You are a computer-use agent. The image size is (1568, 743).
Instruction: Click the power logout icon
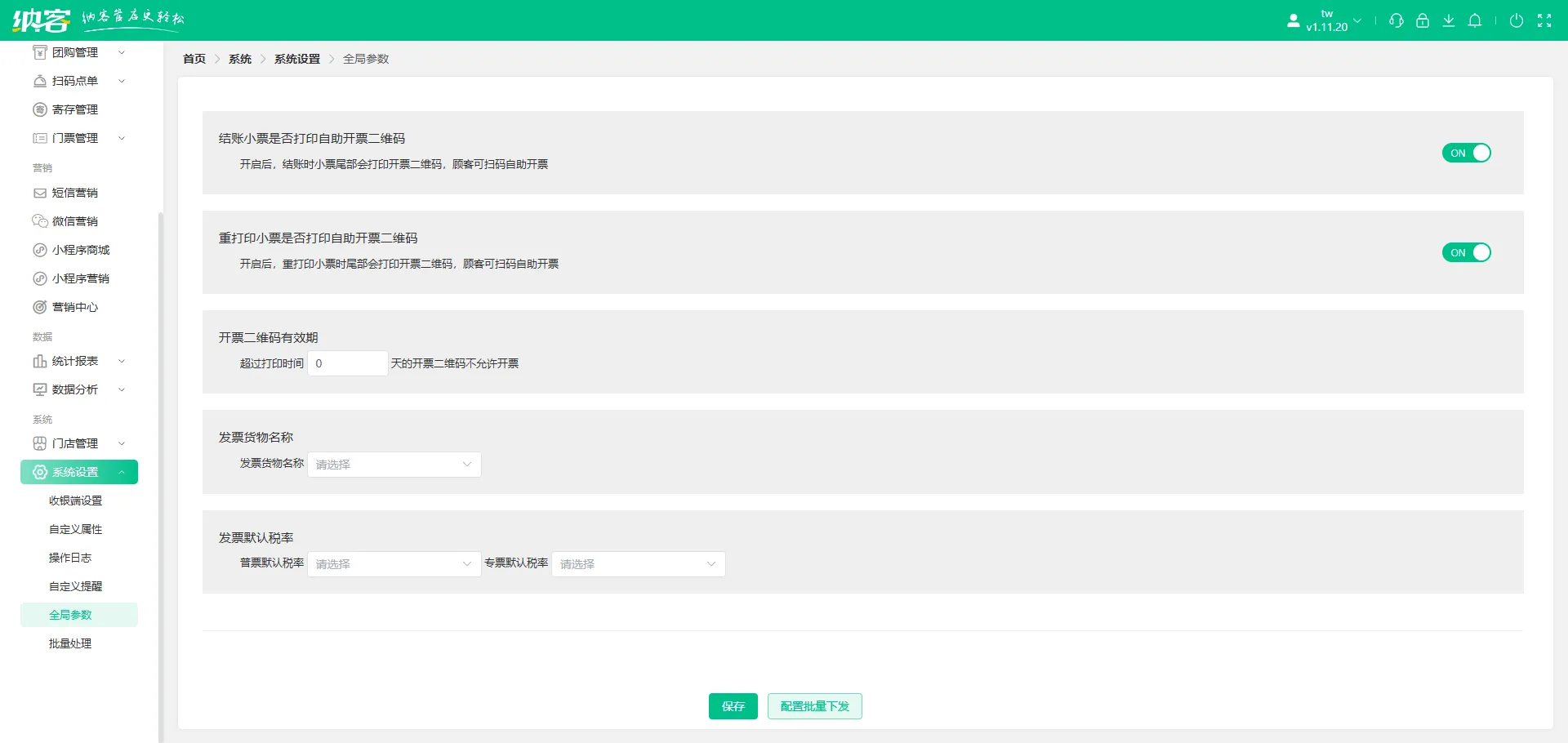pos(1516,20)
